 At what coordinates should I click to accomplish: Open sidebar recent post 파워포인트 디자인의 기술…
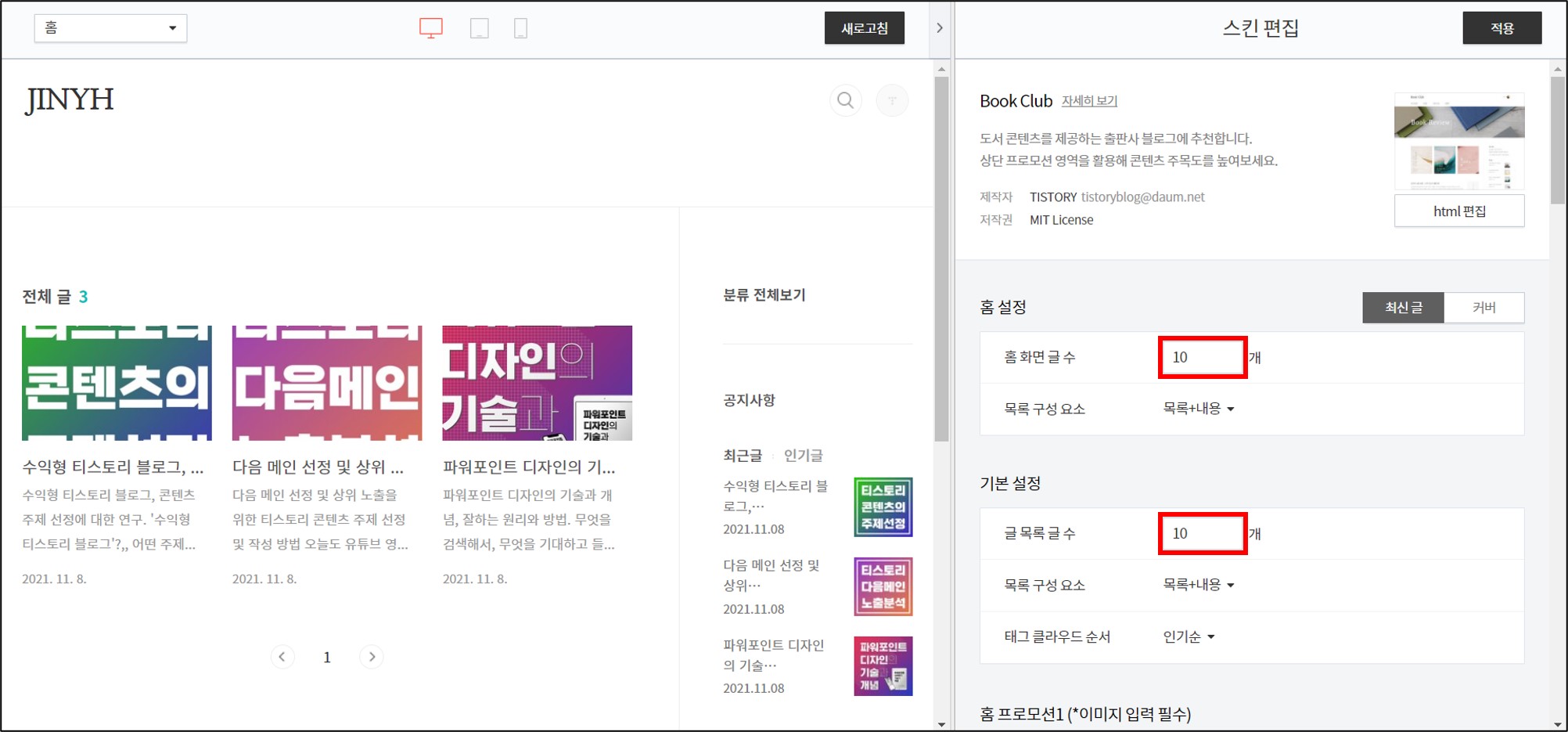point(774,655)
